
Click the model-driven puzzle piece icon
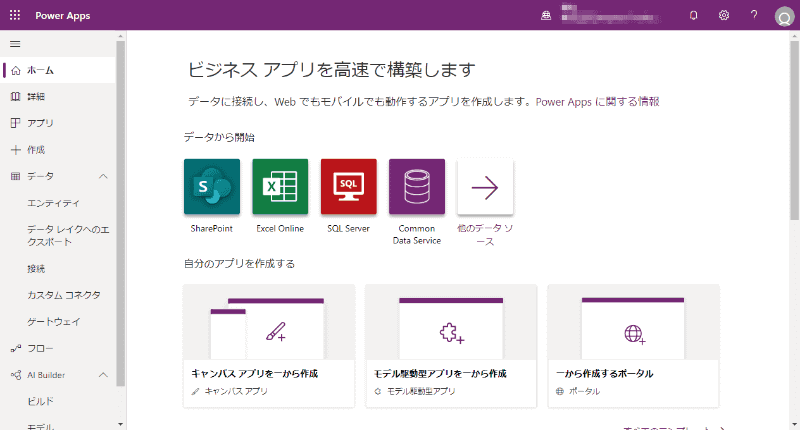click(x=452, y=333)
